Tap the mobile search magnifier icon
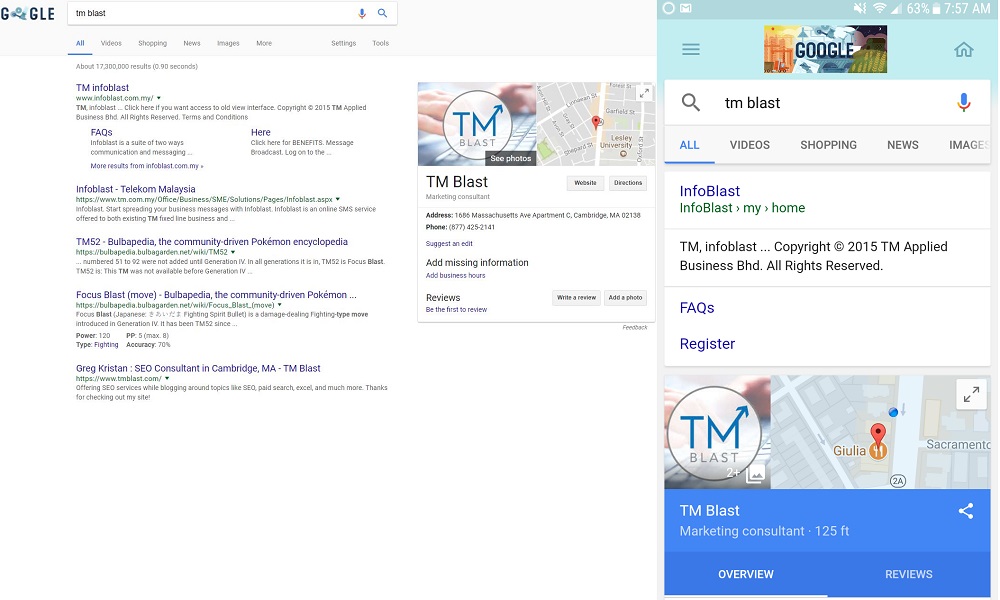The image size is (1000, 600). point(691,102)
